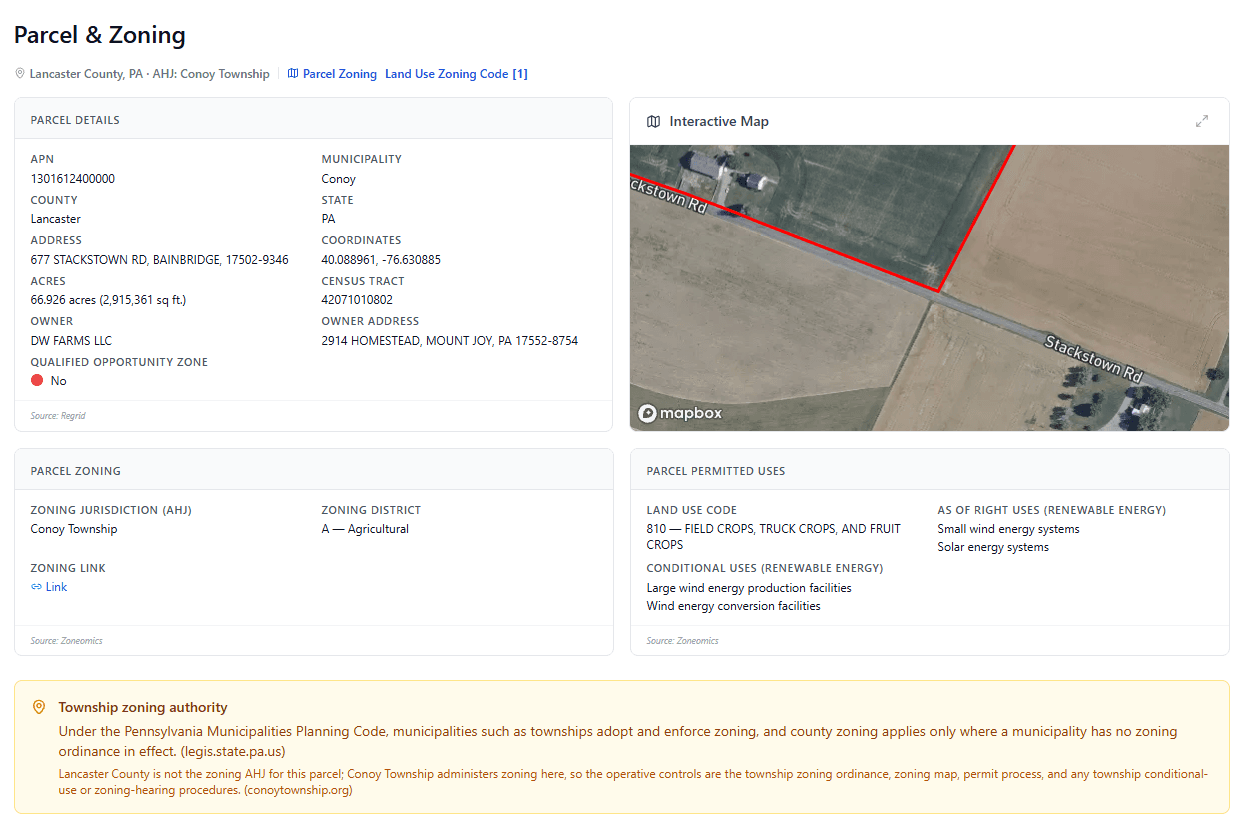
Task: Click the owner name DW FARMS LLC
Action: 71,341
